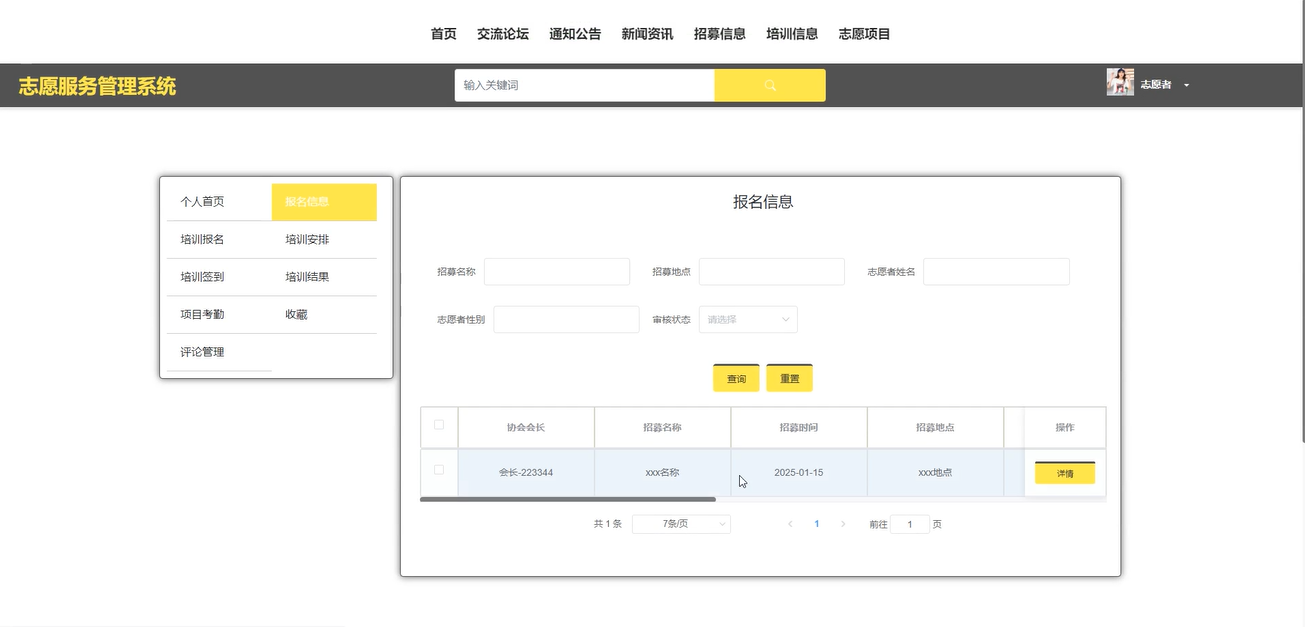
Task: Click the yellow search magnifier button
Action: point(769,85)
